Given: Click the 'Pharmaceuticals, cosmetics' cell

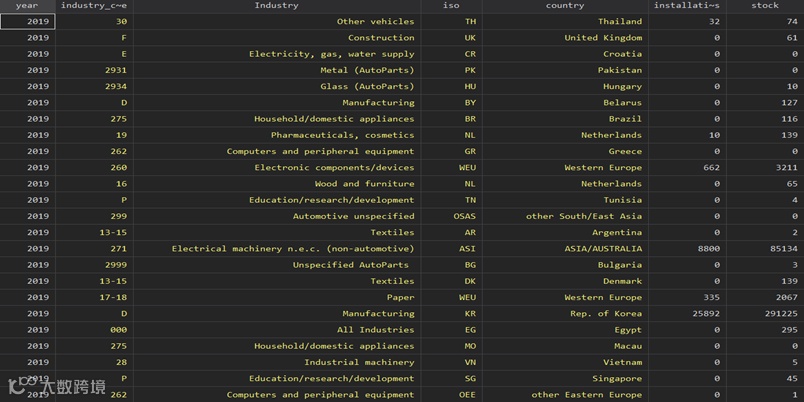Looking at the screenshot, I should [277, 135].
